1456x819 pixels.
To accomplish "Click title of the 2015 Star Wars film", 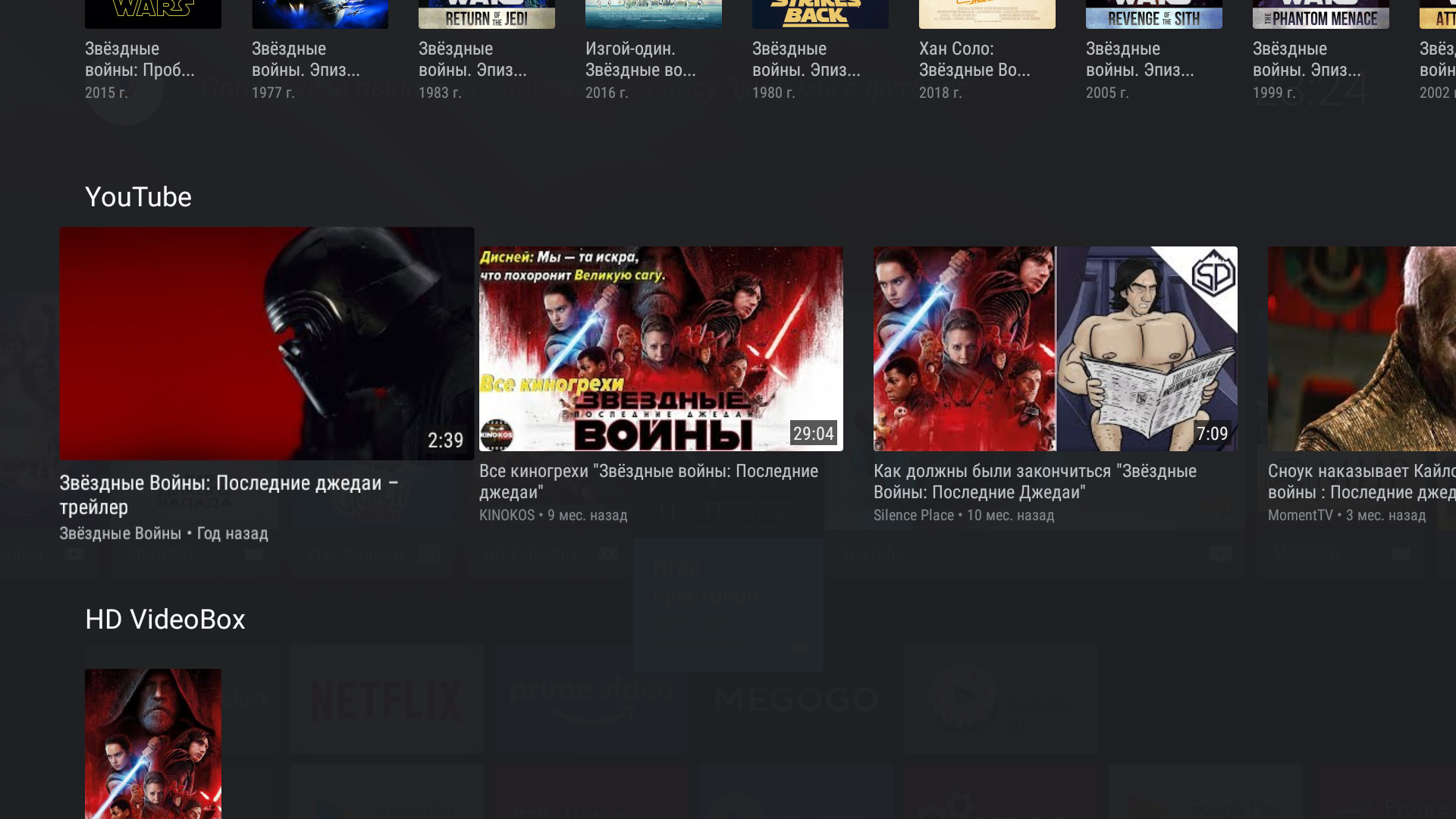I will point(140,59).
